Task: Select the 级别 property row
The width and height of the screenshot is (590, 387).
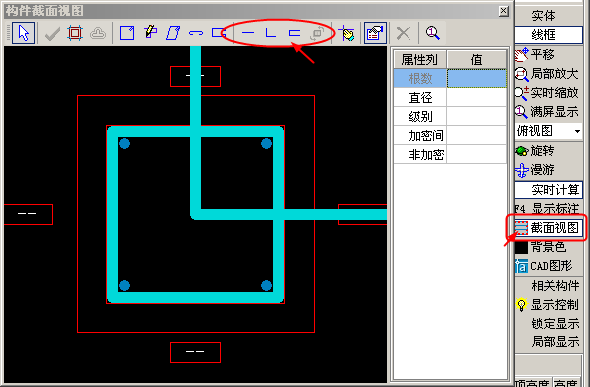Action: click(x=450, y=117)
